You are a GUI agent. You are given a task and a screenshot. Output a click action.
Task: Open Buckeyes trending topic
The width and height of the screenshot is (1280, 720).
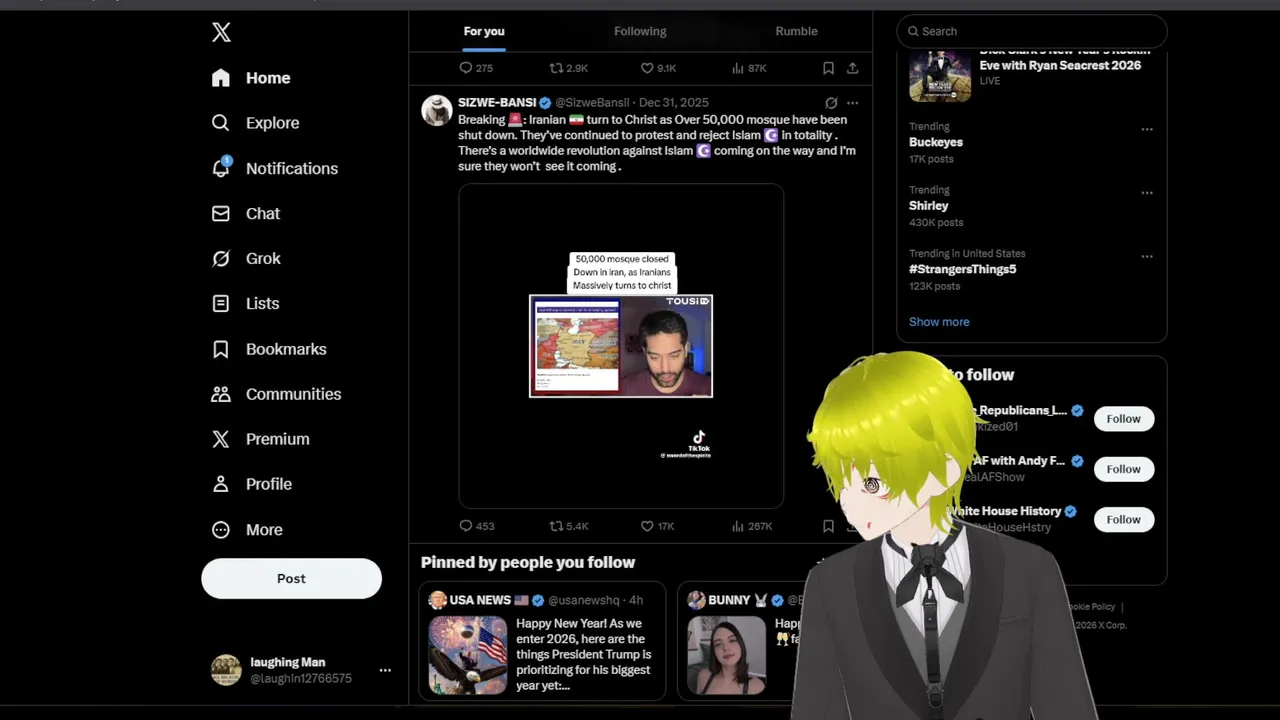coord(936,142)
